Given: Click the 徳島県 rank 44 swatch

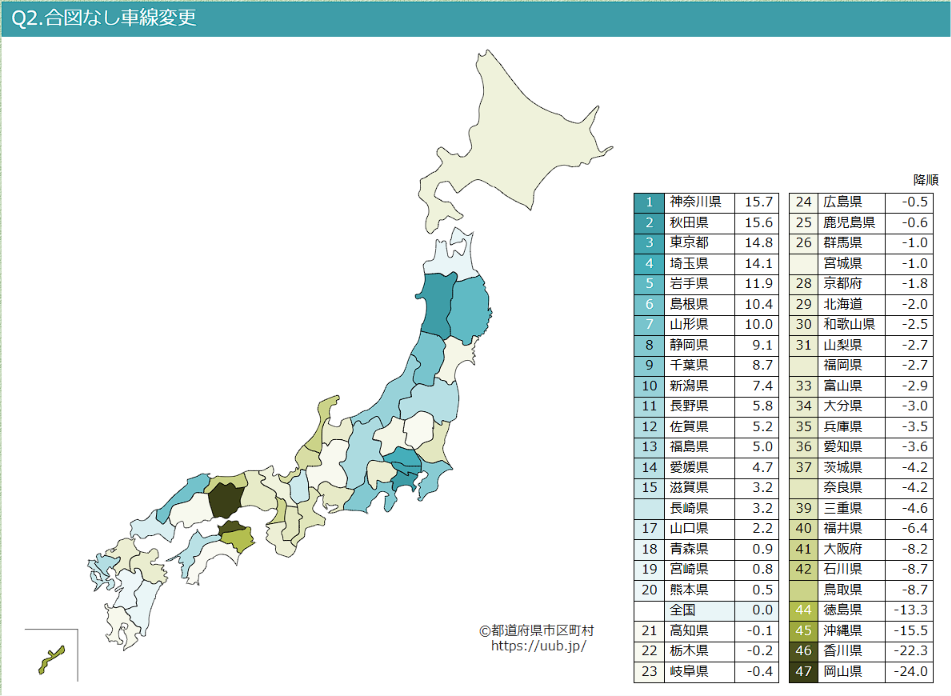Looking at the screenshot, I should [x=804, y=610].
